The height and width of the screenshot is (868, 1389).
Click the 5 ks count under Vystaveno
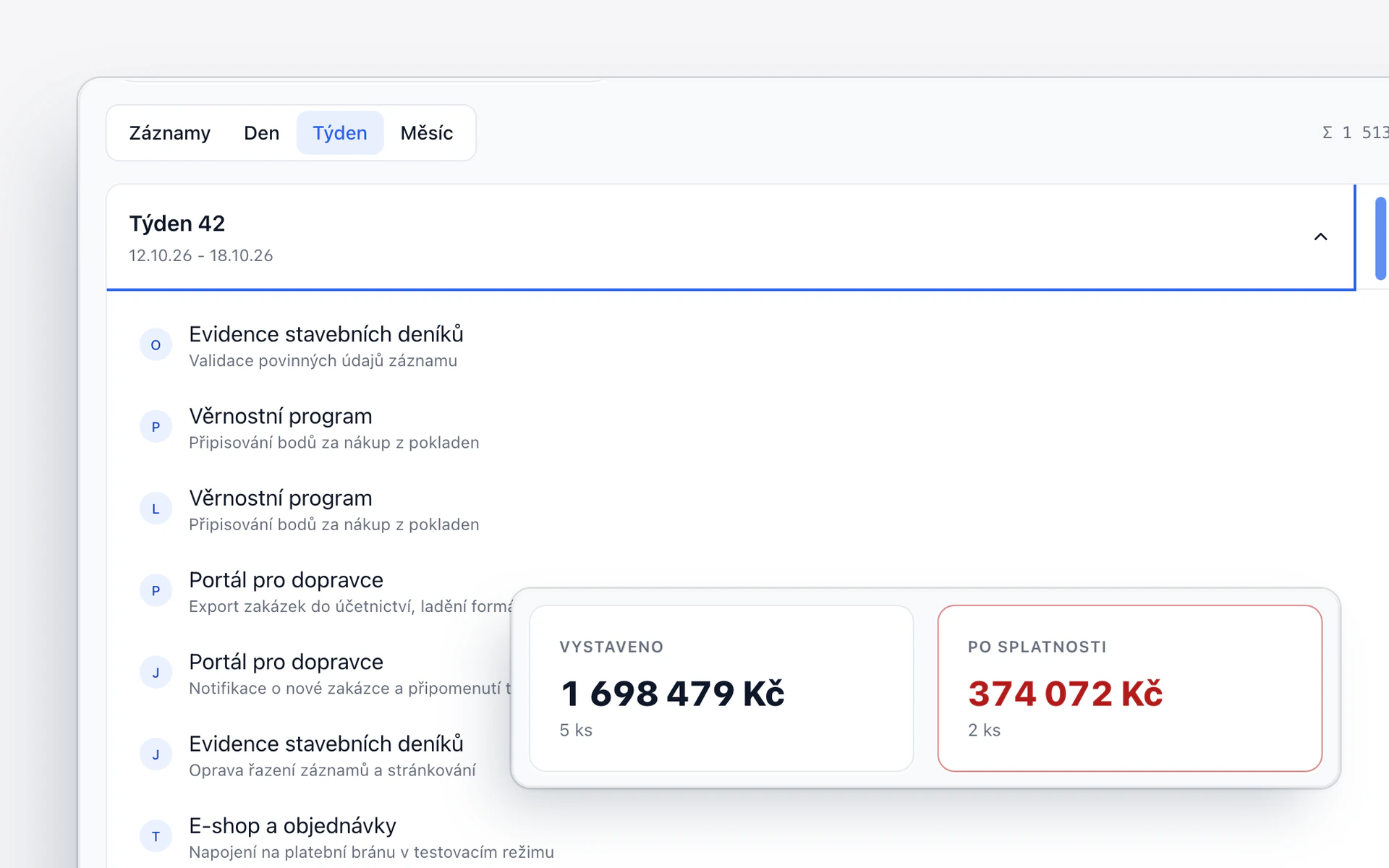576,731
